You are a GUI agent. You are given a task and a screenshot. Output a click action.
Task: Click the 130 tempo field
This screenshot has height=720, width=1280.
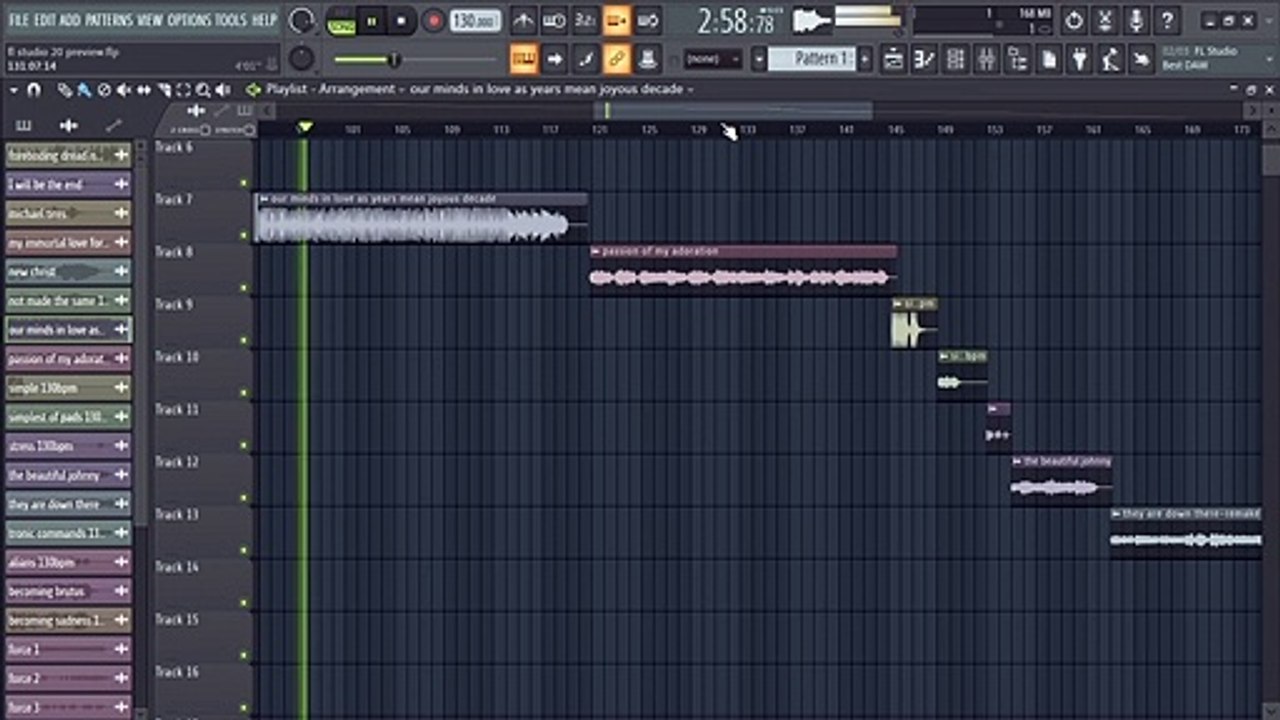[x=476, y=20]
